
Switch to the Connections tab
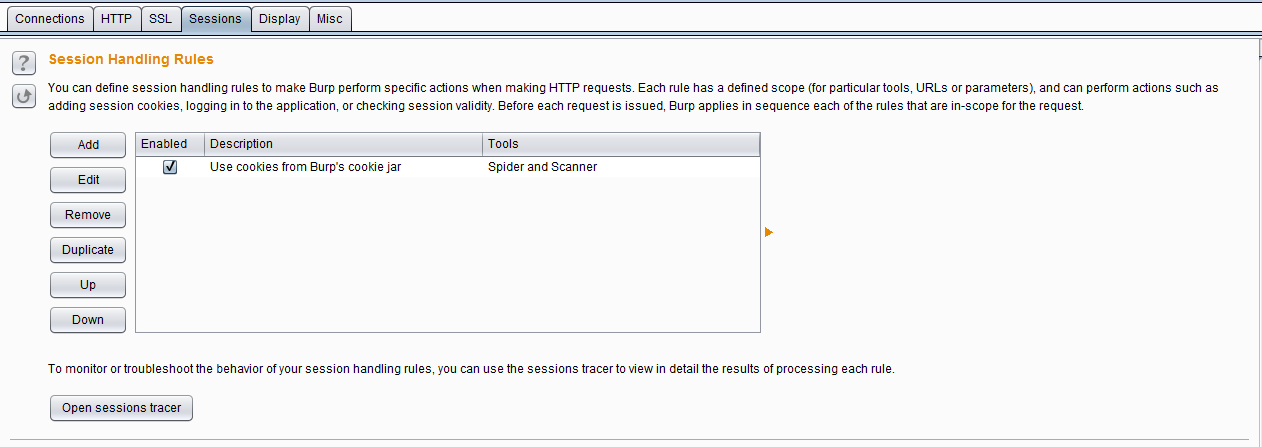(x=50, y=18)
